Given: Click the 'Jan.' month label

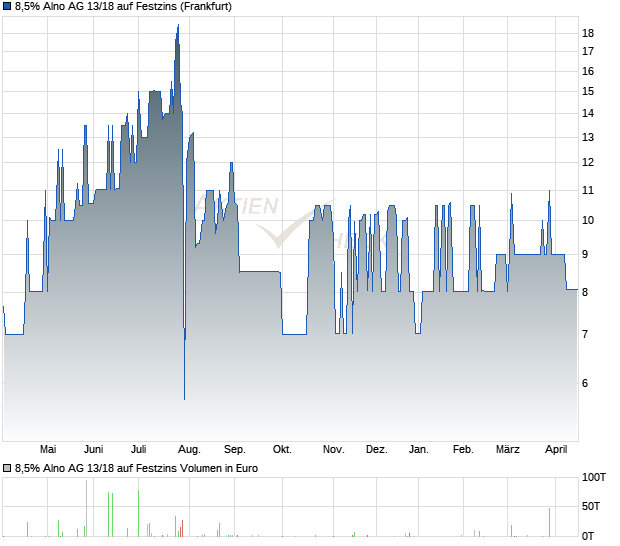Looking at the screenshot, I should click(419, 449).
